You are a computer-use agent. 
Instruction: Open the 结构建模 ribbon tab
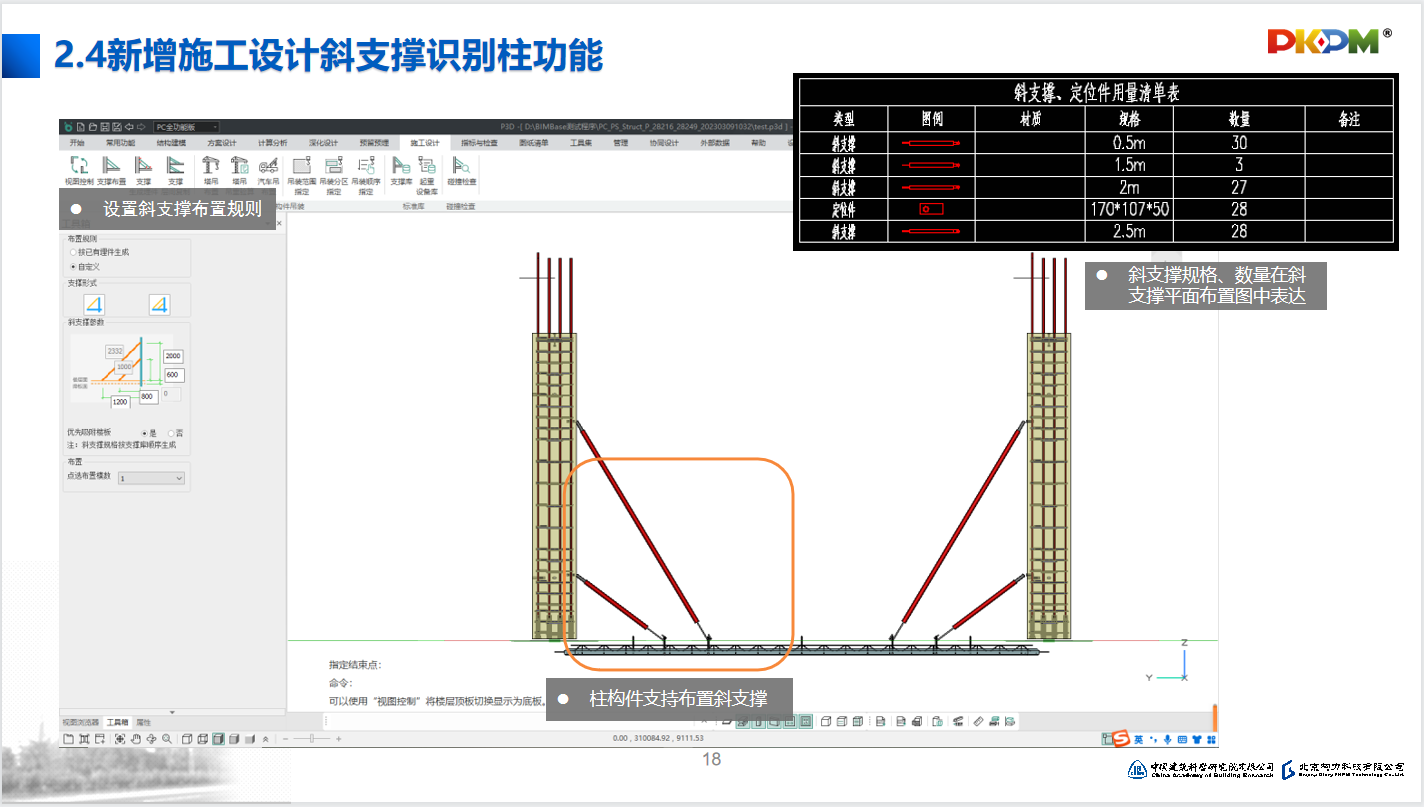(170, 143)
